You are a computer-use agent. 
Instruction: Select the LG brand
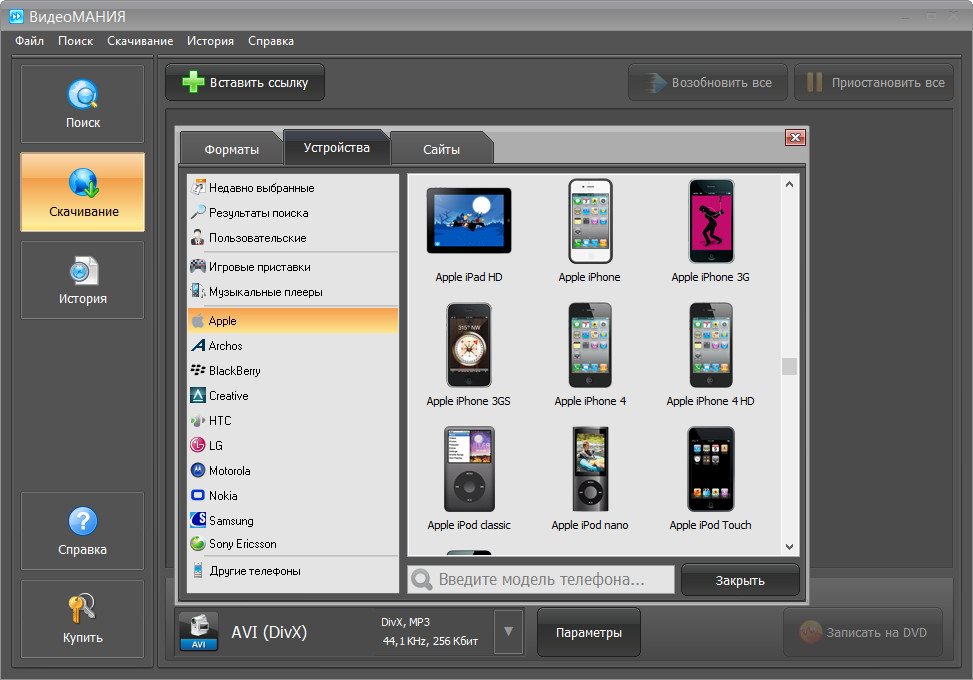(292, 445)
